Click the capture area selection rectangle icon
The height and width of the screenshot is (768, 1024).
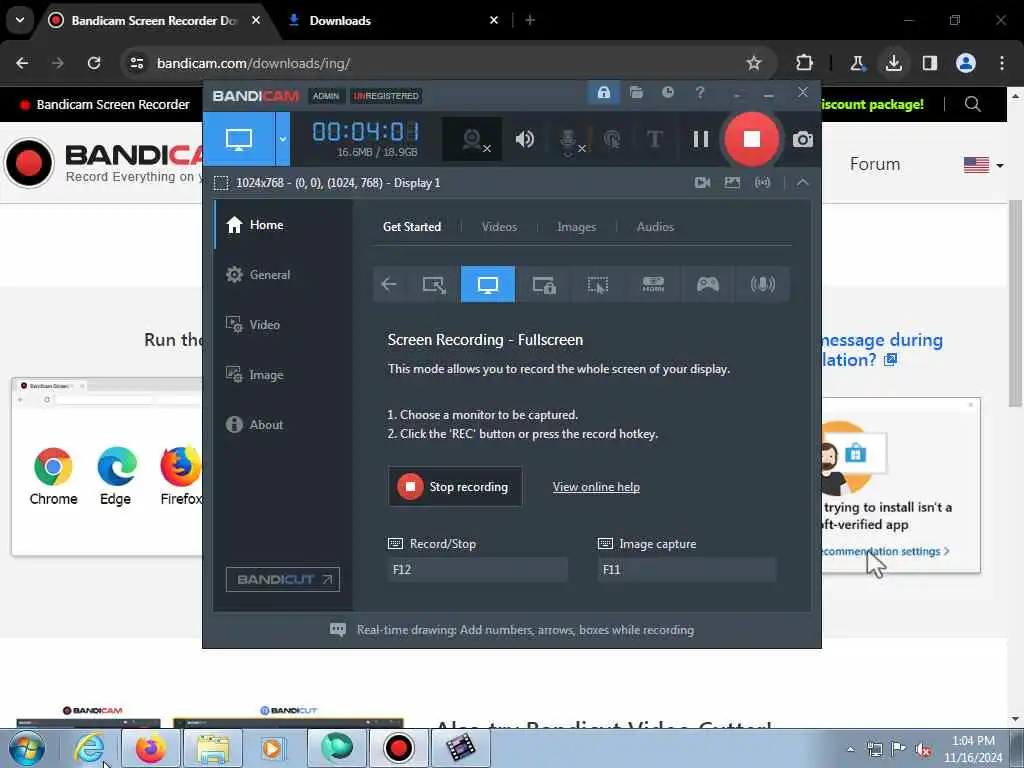click(x=221, y=183)
